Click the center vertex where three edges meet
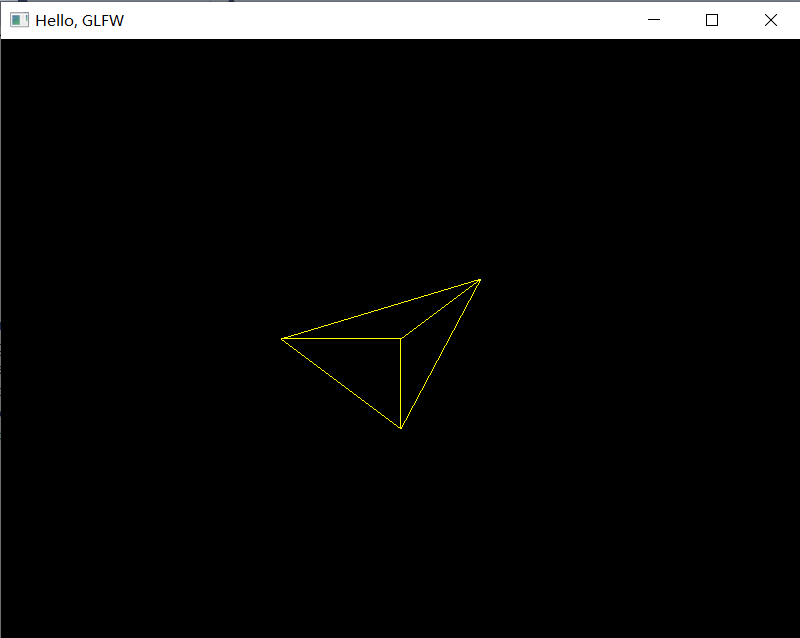The width and height of the screenshot is (800, 638). pyautogui.click(x=402, y=338)
